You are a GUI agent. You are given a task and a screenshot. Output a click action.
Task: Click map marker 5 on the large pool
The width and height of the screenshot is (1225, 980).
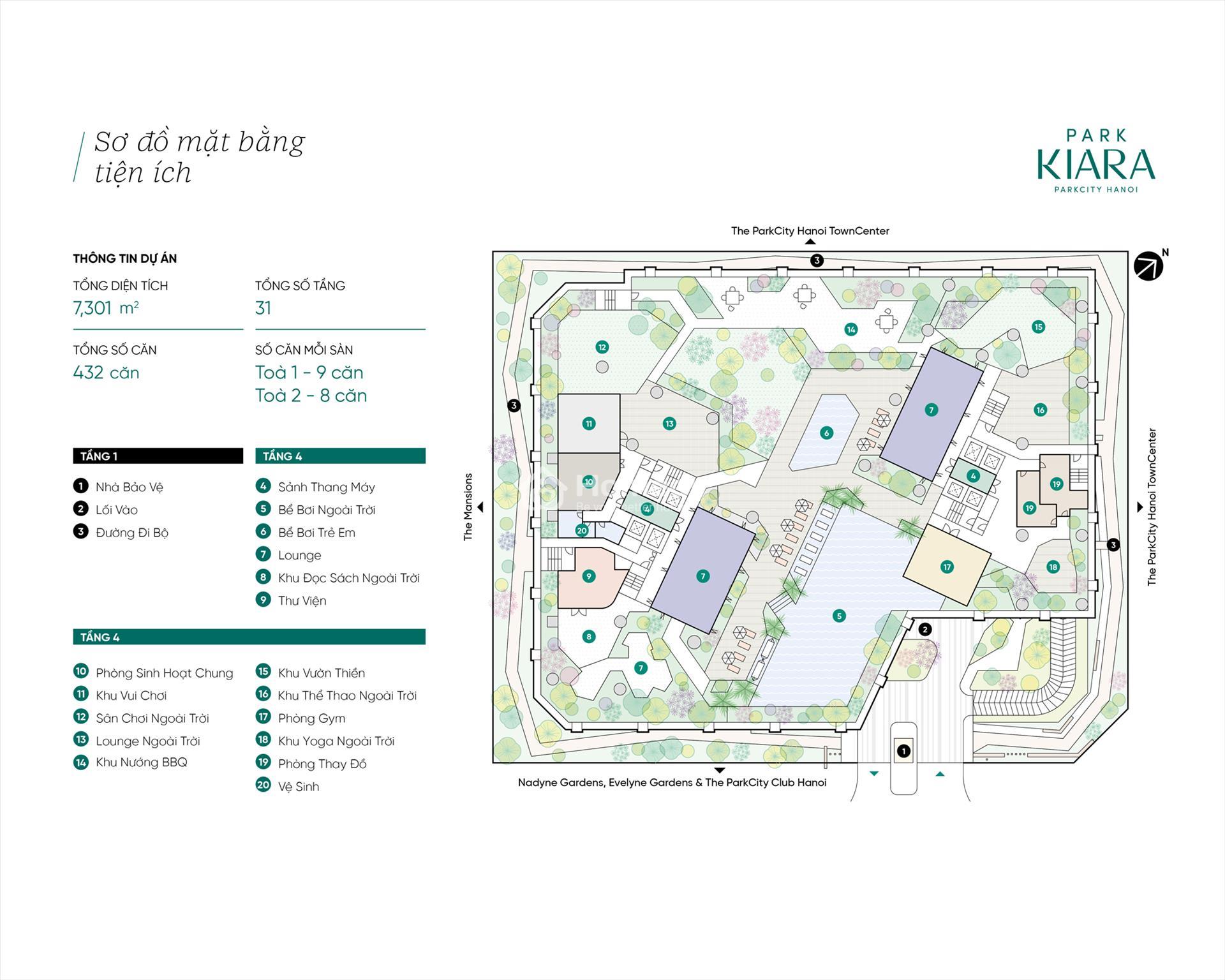pos(839,616)
